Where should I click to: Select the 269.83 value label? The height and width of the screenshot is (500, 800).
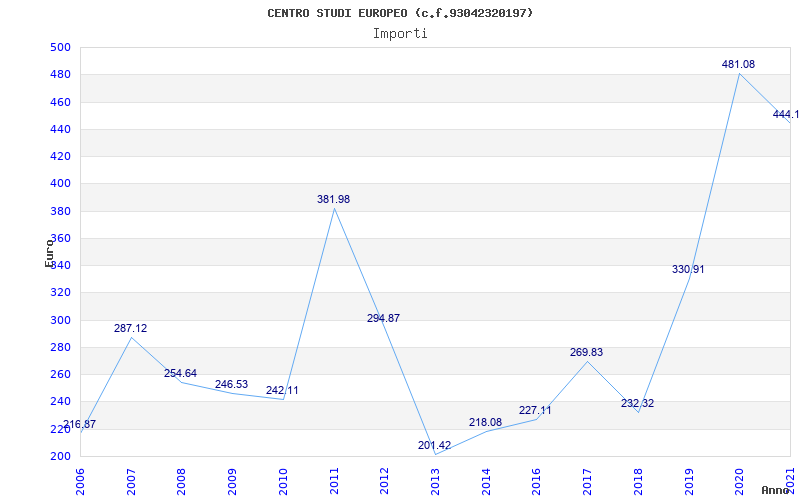click(587, 352)
